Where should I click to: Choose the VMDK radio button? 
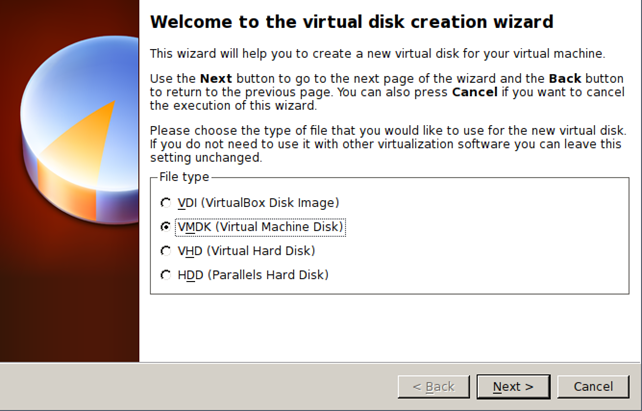click(165, 227)
